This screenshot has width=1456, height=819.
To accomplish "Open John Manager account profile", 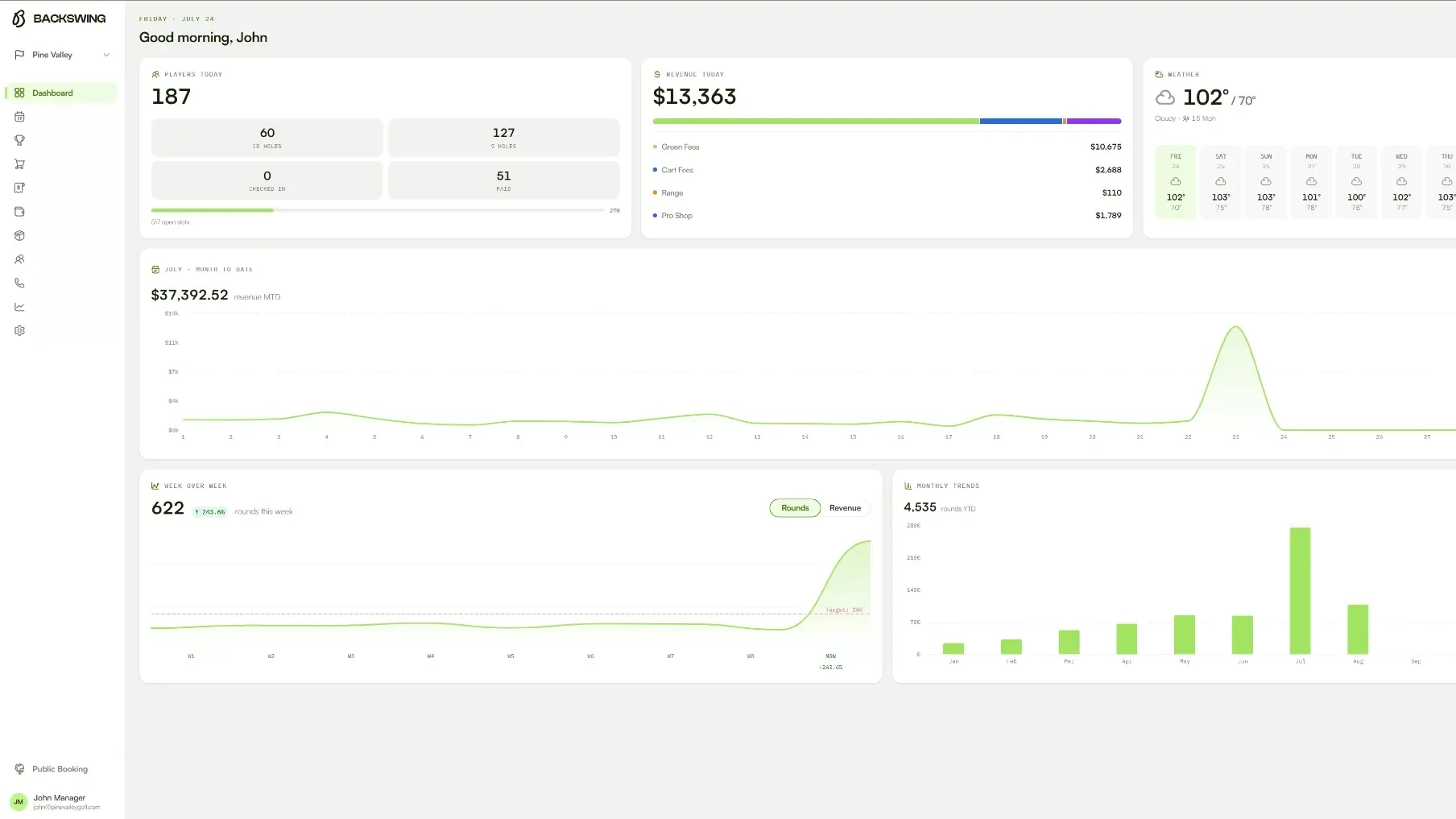I will point(58,802).
